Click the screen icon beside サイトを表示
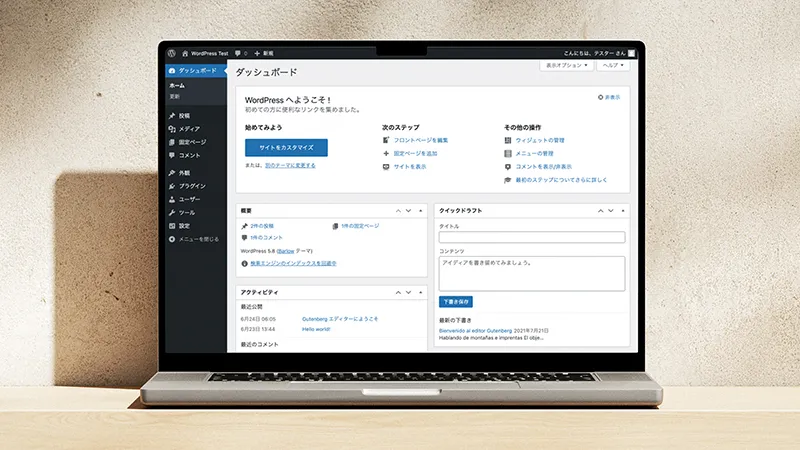800x450 pixels. point(386,167)
